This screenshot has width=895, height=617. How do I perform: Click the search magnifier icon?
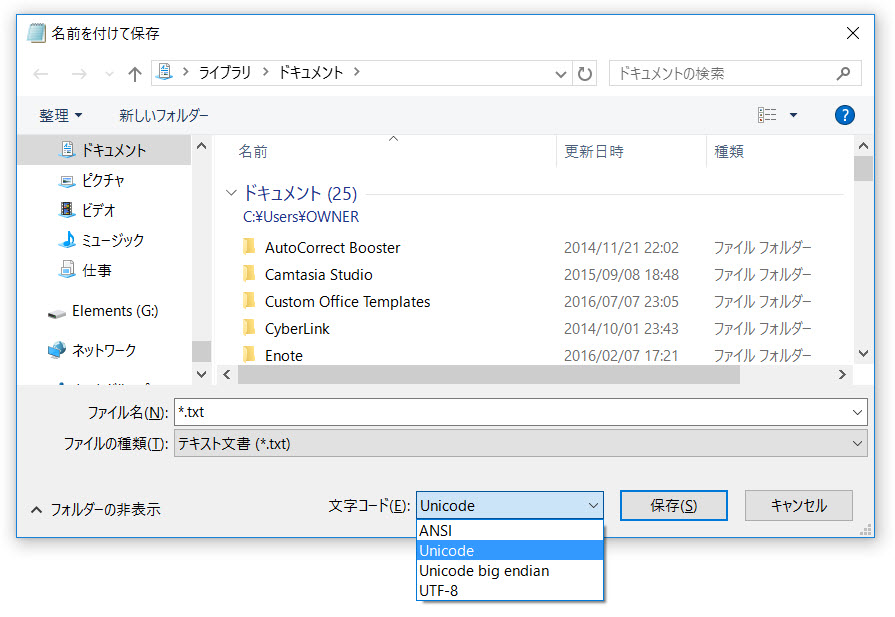tap(843, 73)
